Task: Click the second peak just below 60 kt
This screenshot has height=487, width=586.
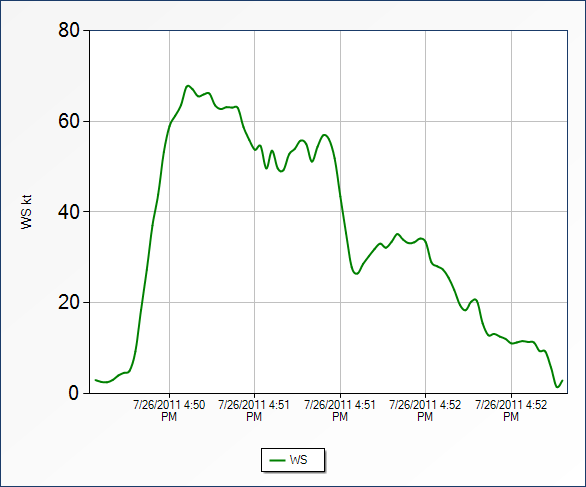Action: click(x=324, y=135)
